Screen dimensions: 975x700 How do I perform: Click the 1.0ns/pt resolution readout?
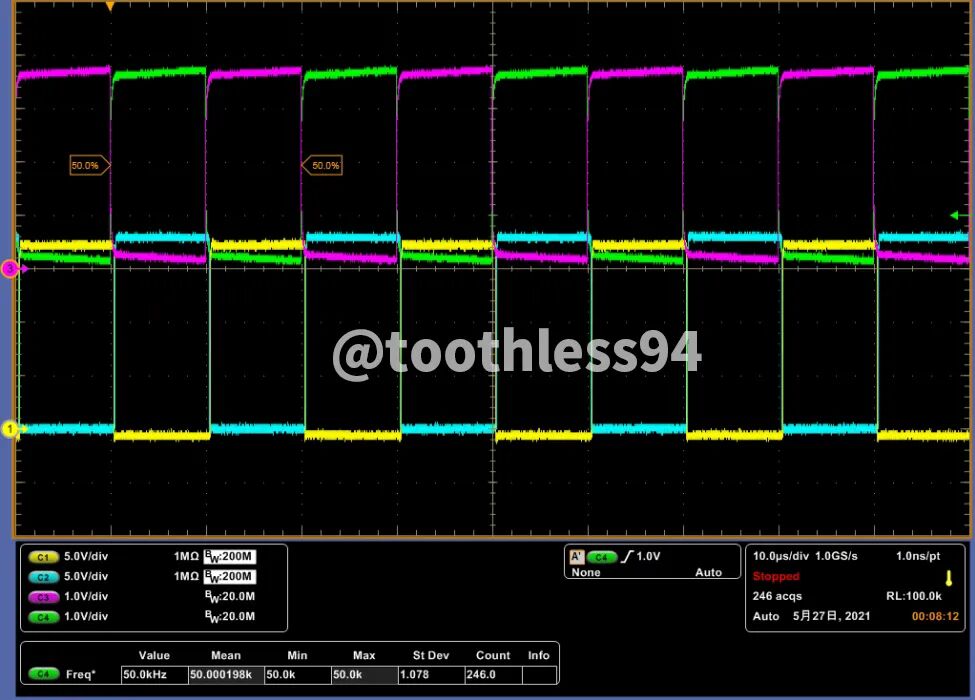point(918,556)
